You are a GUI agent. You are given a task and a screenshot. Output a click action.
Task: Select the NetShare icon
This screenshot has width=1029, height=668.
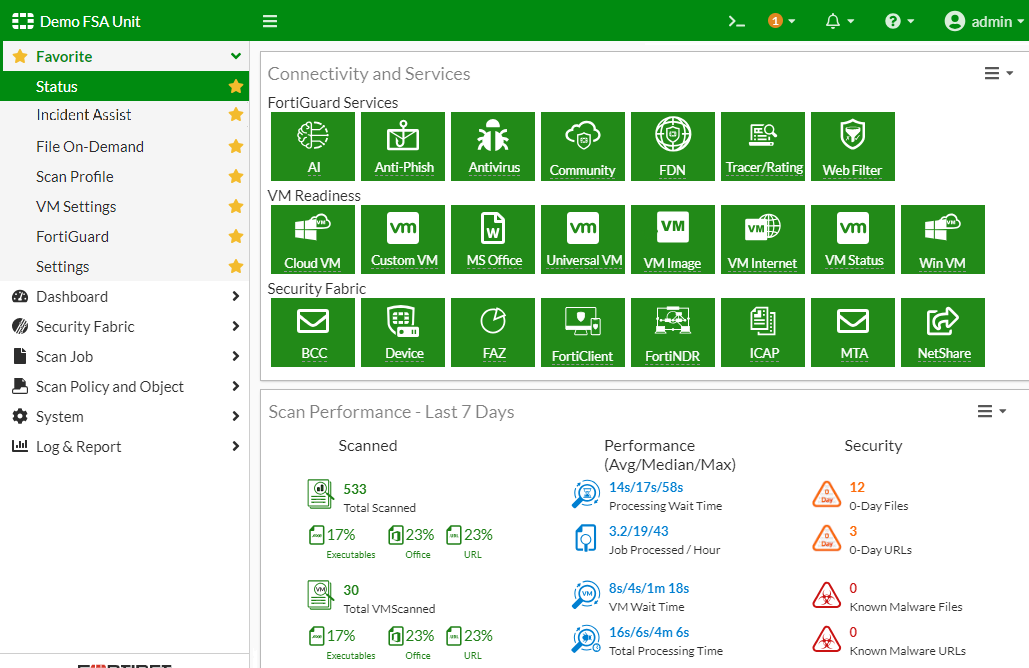tap(942, 332)
